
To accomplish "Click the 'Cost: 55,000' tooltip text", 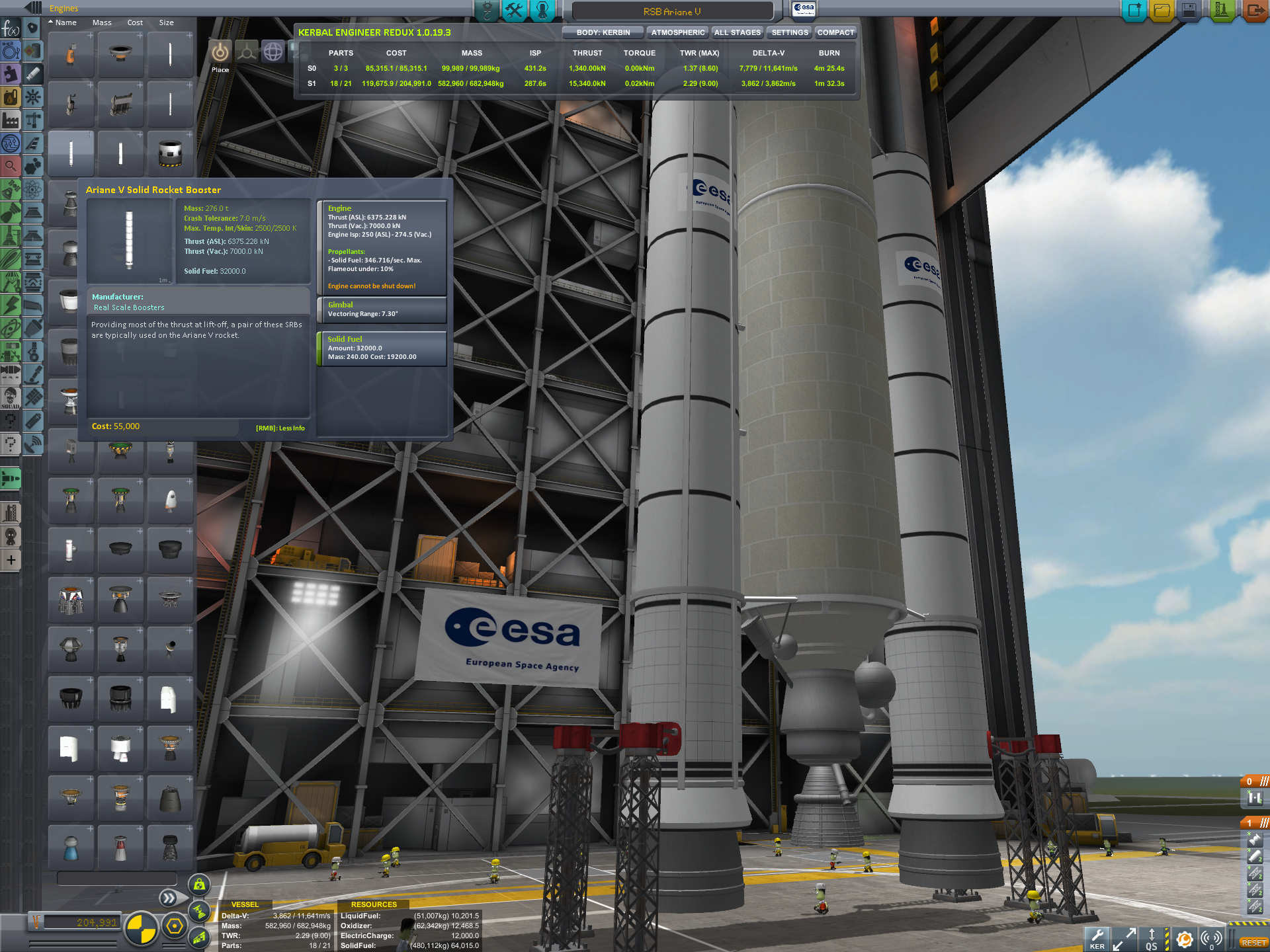I will point(116,426).
